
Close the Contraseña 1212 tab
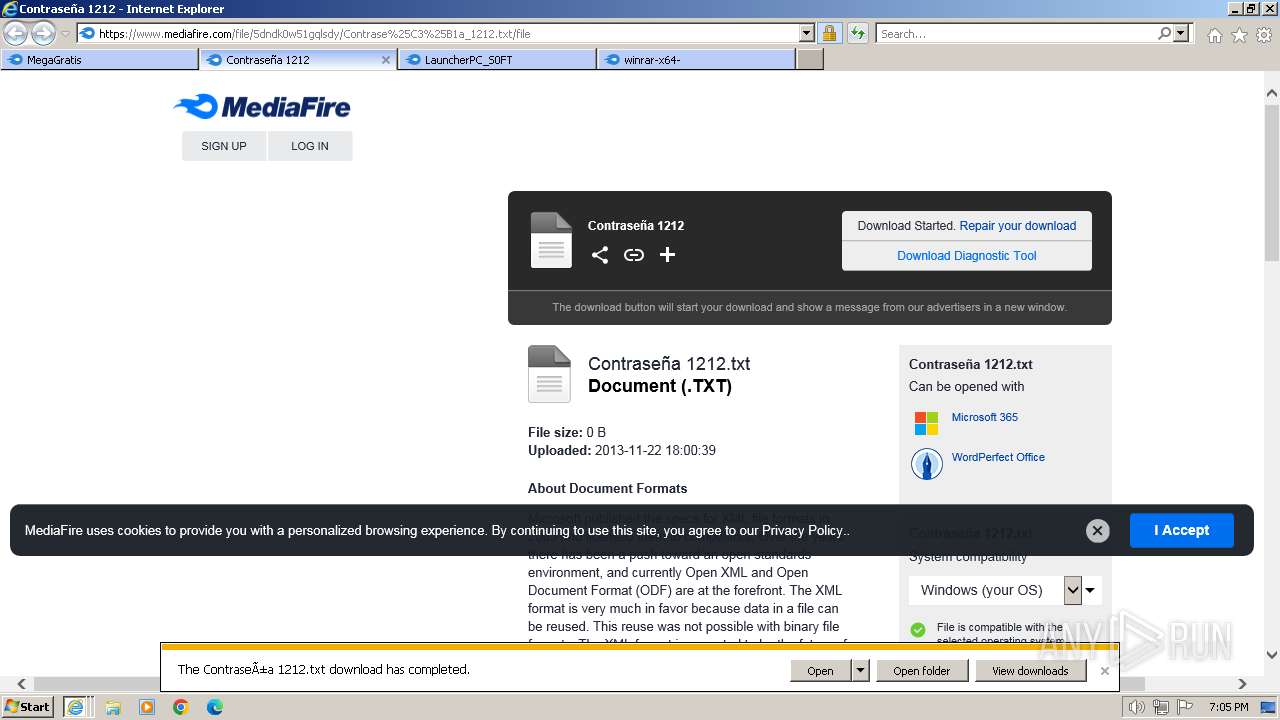coord(386,60)
